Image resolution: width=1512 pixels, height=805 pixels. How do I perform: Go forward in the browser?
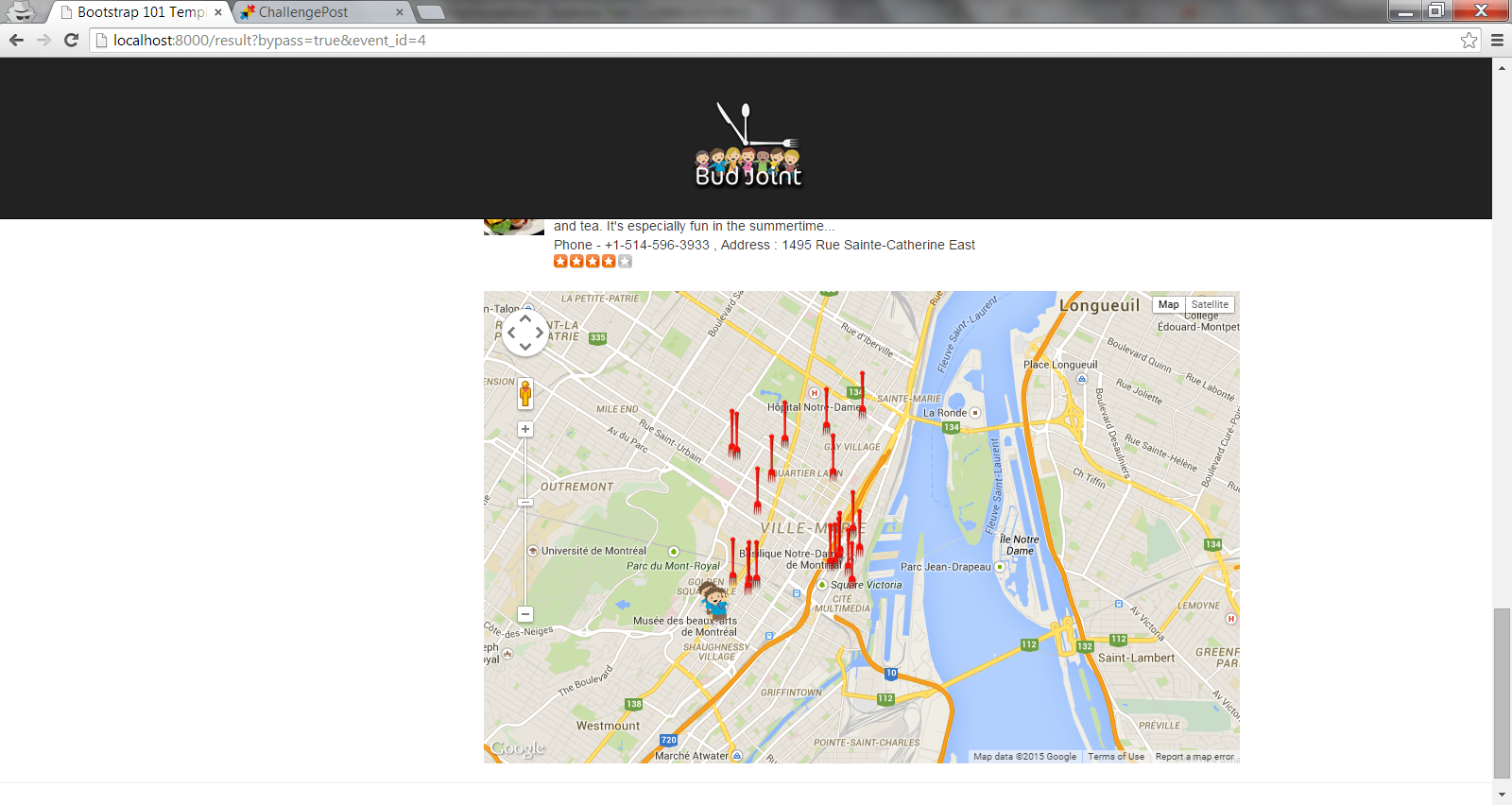(43, 40)
